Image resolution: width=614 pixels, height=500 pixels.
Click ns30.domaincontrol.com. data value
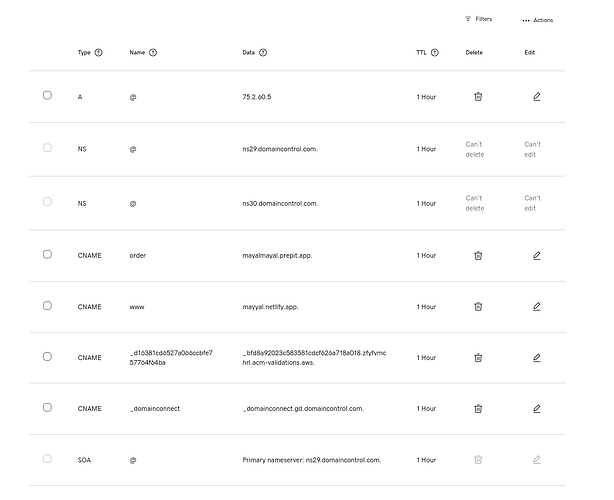(280, 204)
